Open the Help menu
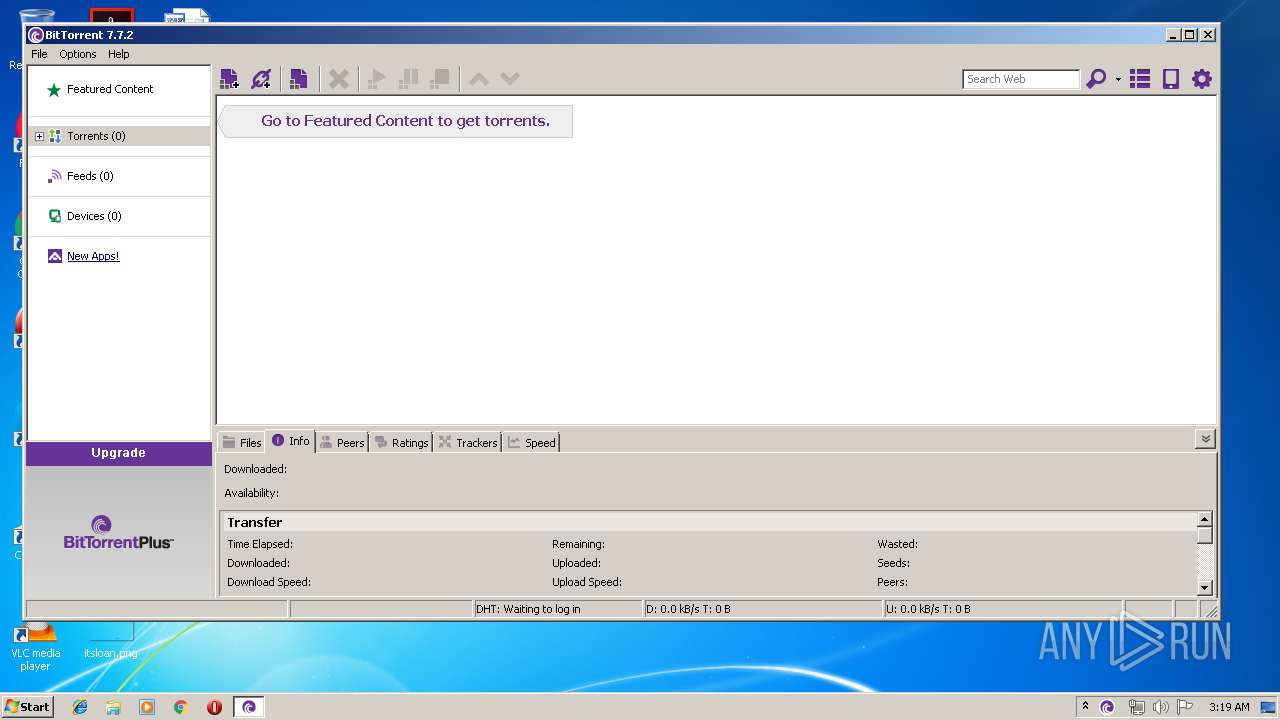This screenshot has height=720, width=1280. (x=119, y=54)
